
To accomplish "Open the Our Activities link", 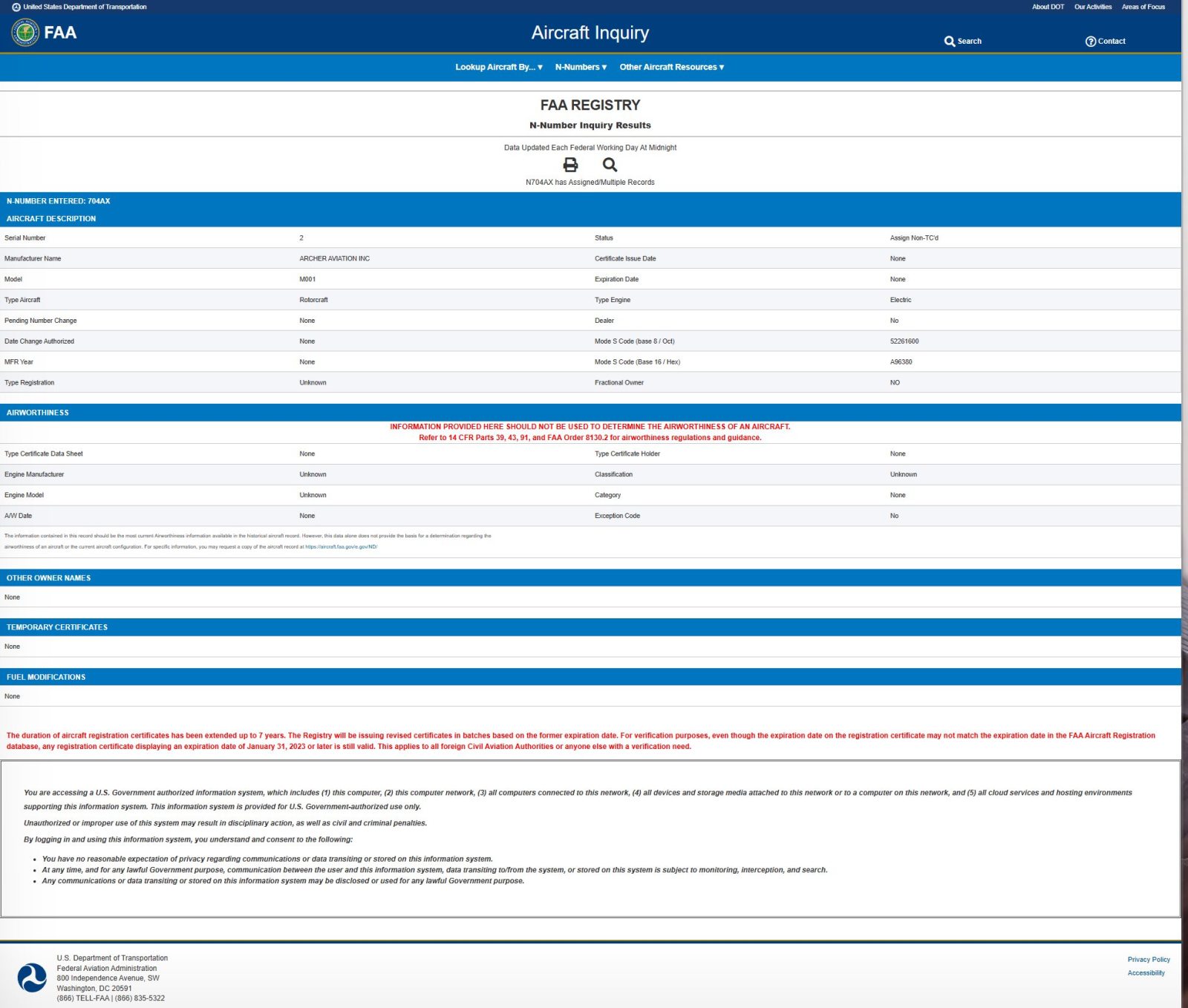I will (1093, 7).
